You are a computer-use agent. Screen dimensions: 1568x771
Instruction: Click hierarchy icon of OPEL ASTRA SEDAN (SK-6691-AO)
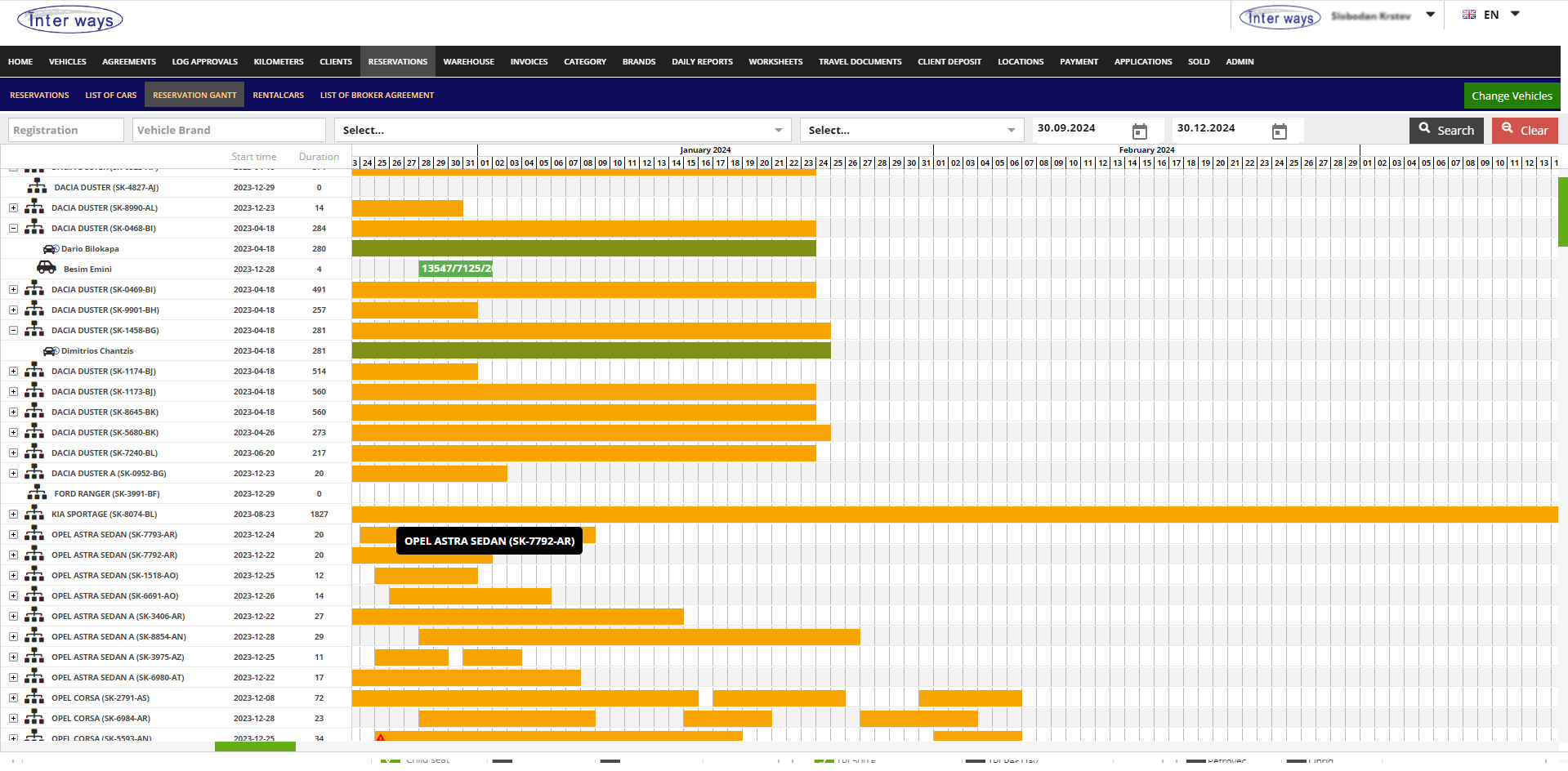[x=34, y=595]
